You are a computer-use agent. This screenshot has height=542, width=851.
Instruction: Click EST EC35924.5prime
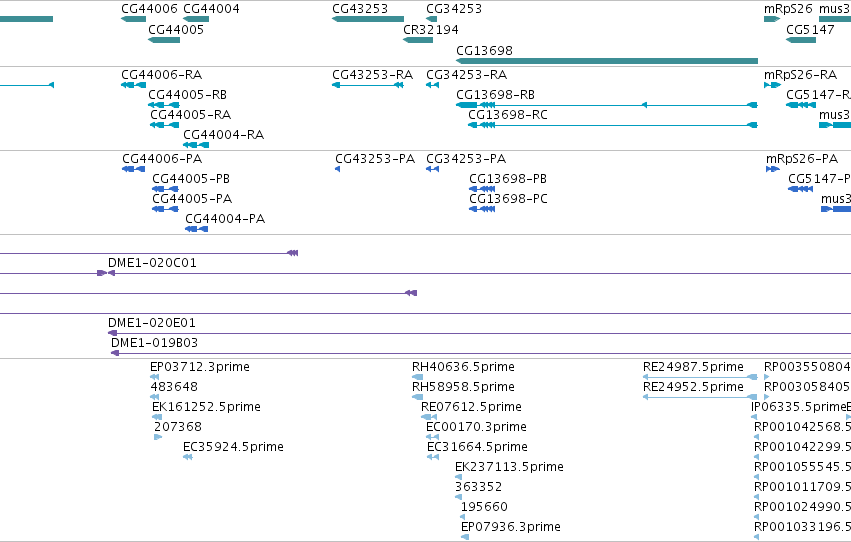tap(188, 457)
